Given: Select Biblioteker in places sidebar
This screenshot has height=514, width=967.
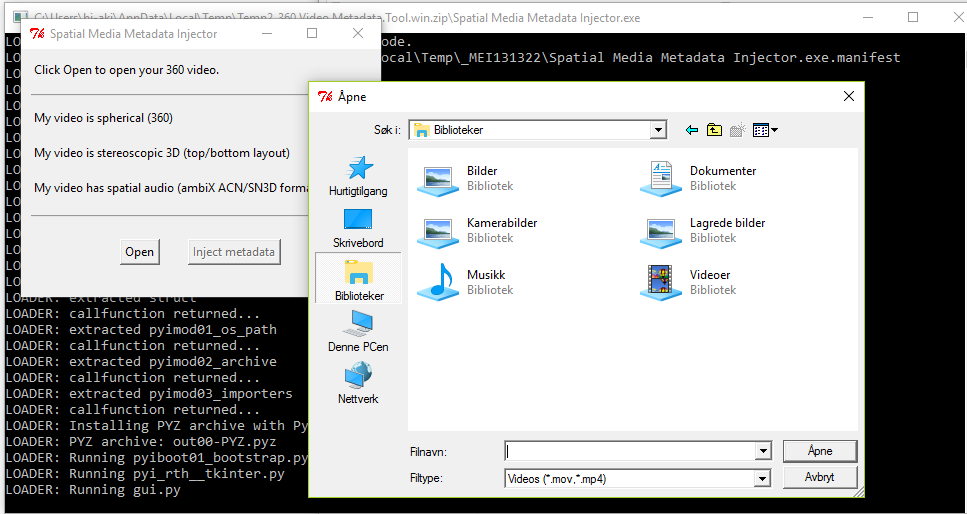Looking at the screenshot, I should coord(359,278).
